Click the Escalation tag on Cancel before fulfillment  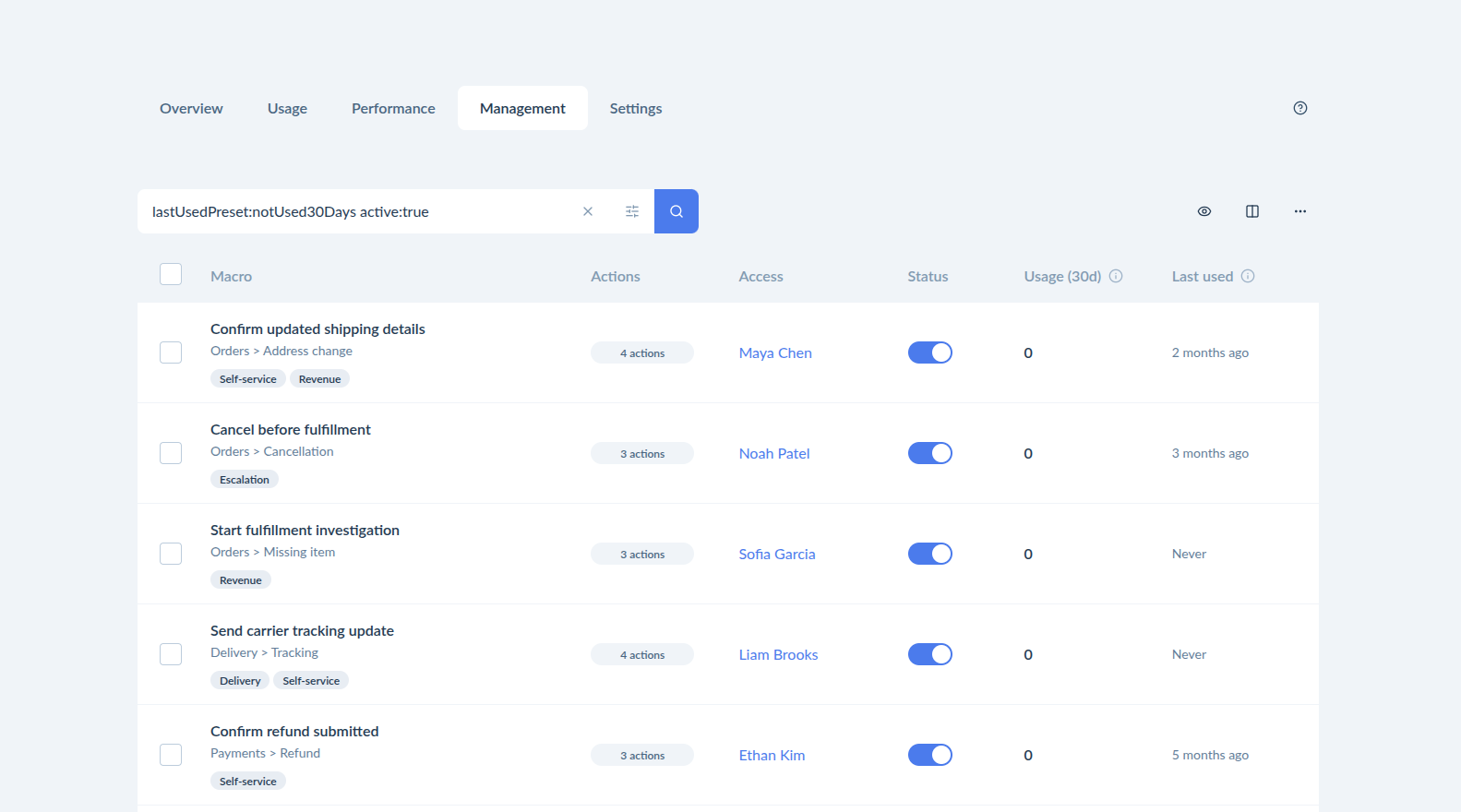(245, 479)
